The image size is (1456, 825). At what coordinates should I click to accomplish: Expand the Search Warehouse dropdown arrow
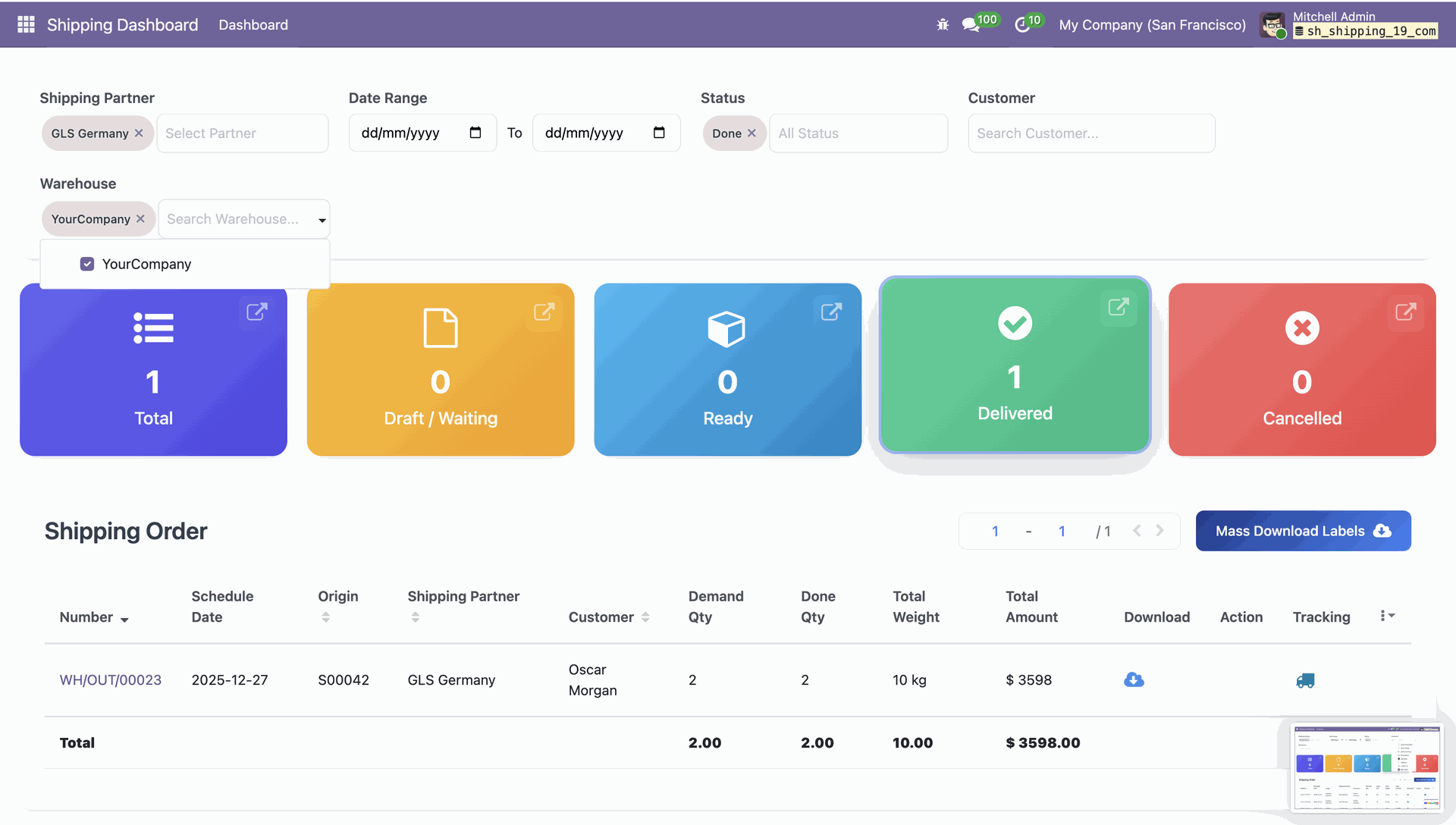322,220
